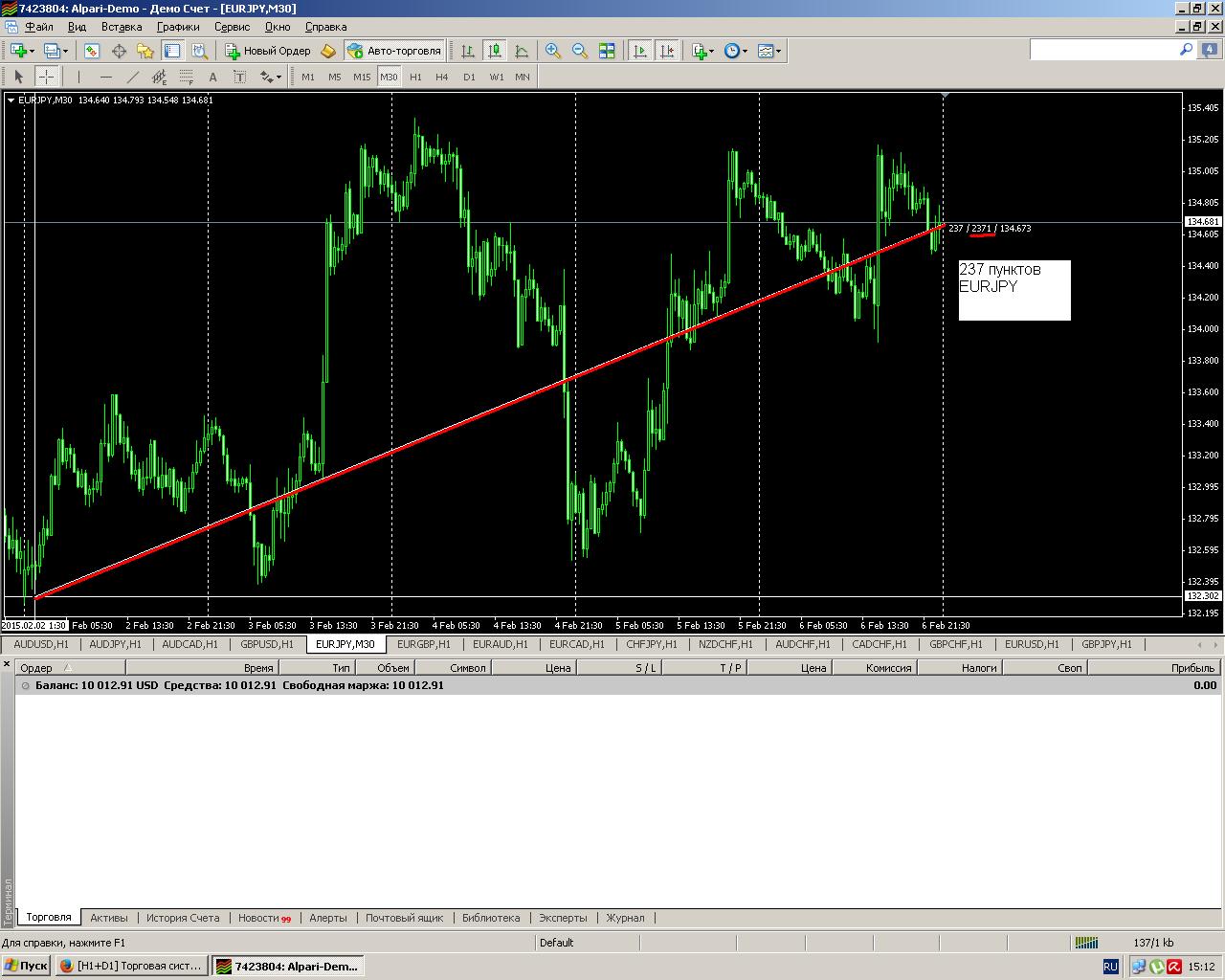Click the Пуск start button
This screenshot has height=980, width=1225.
pos(26,967)
